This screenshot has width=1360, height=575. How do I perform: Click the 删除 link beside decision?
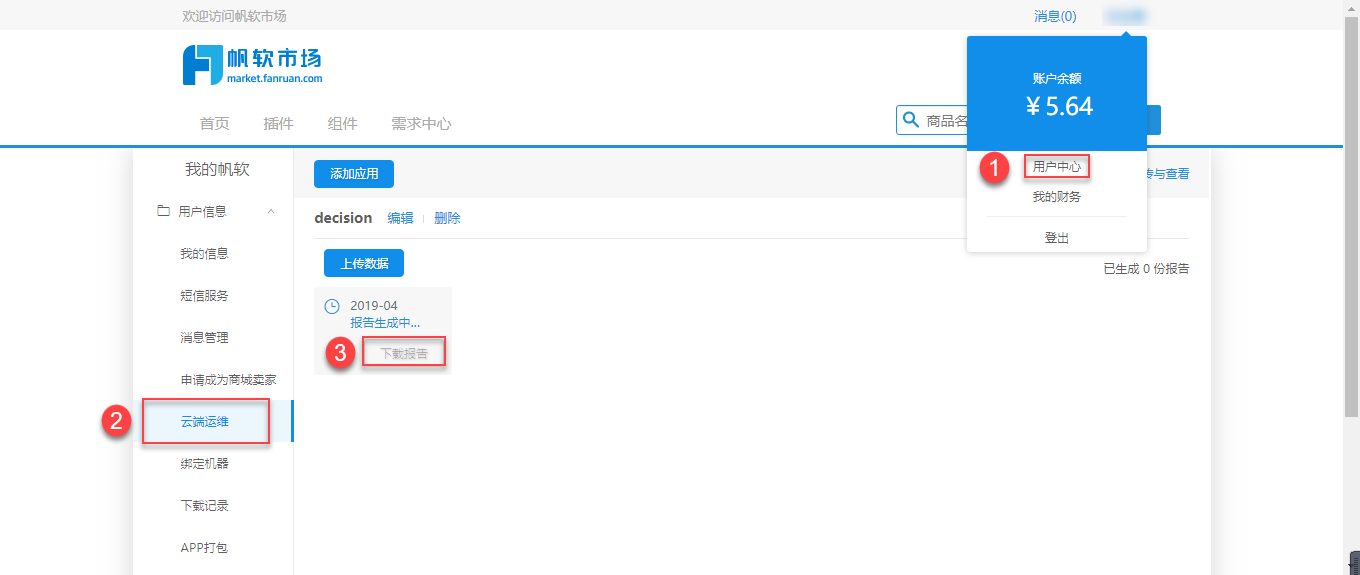447,218
